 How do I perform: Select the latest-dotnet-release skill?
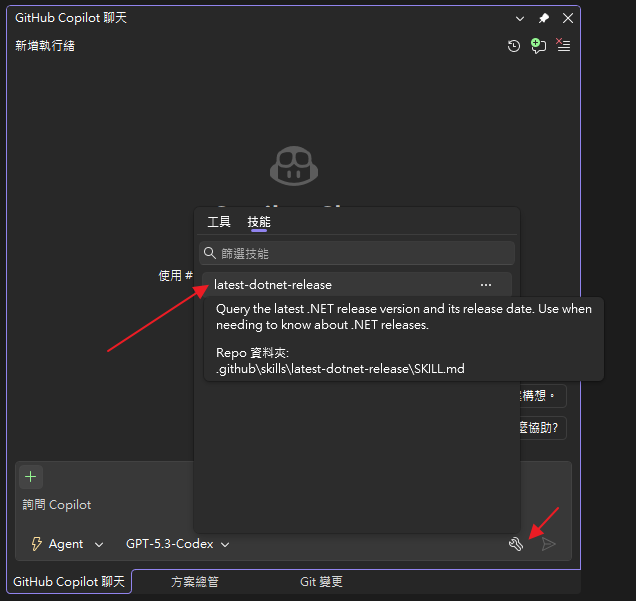coord(357,285)
